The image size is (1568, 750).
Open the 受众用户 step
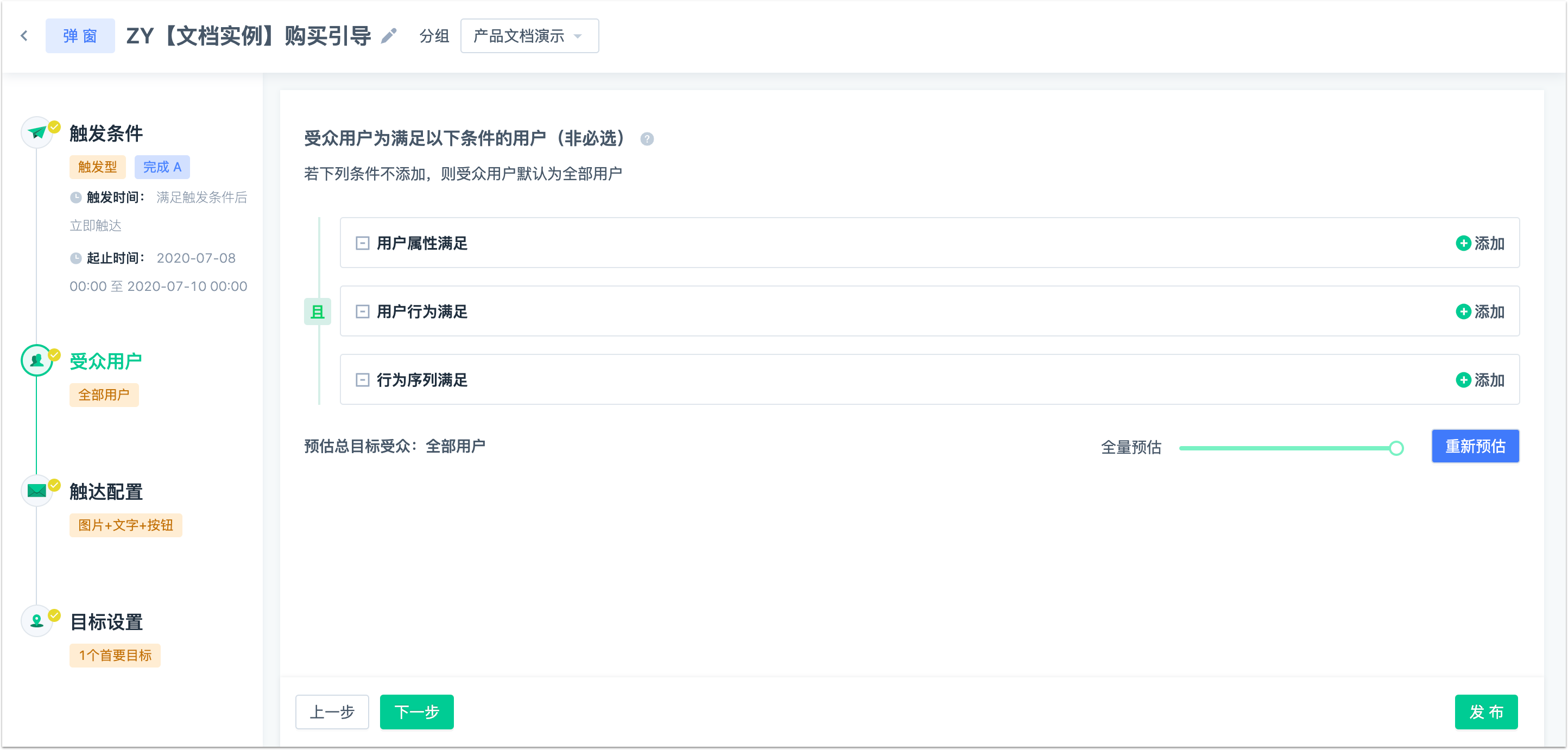(x=106, y=361)
